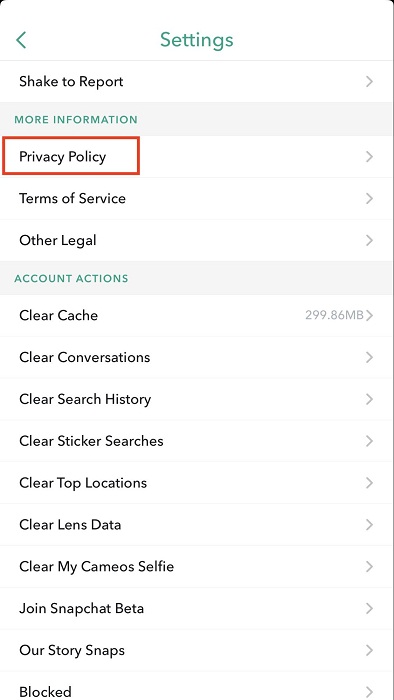Open Shake to Report setting
This screenshot has width=394, height=700.
pyautogui.click(x=197, y=82)
